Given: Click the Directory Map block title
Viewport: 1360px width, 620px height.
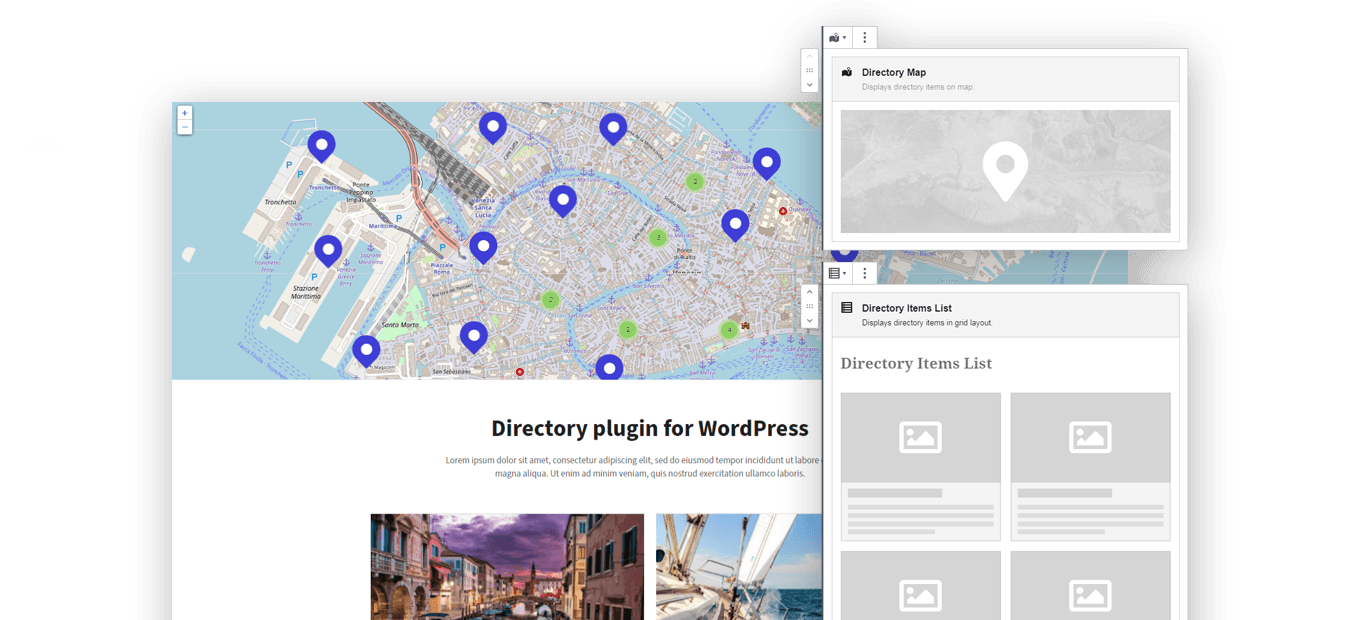Looking at the screenshot, I should (893, 72).
